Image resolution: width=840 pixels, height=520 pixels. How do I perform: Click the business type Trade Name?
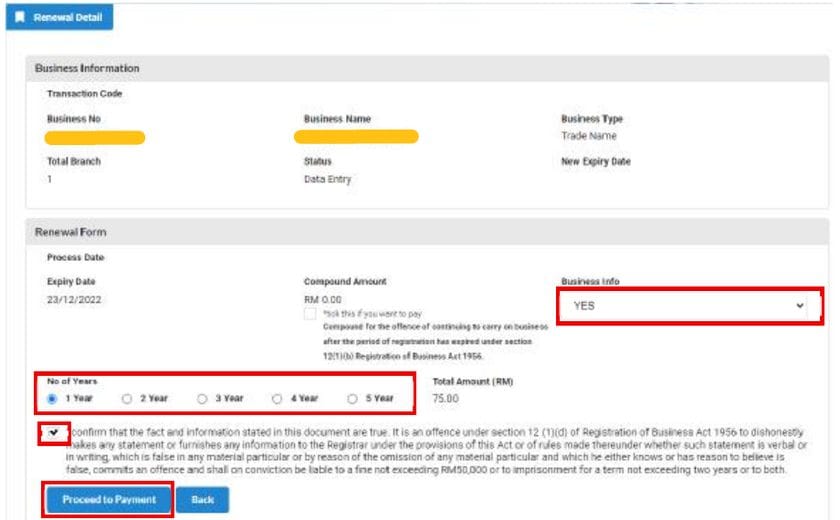click(x=589, y=136)
